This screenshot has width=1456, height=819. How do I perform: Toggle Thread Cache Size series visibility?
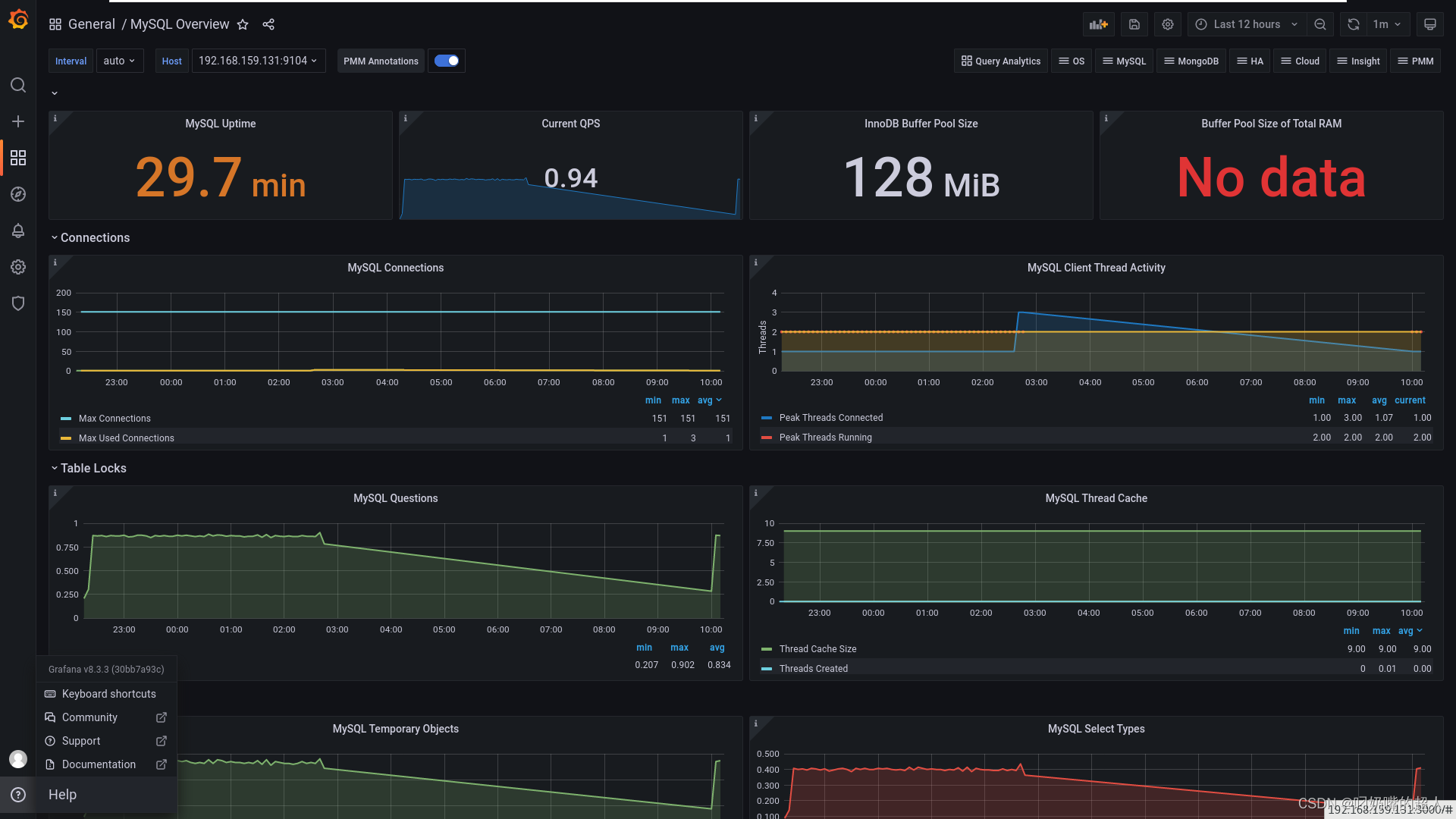tap(817, 649)
